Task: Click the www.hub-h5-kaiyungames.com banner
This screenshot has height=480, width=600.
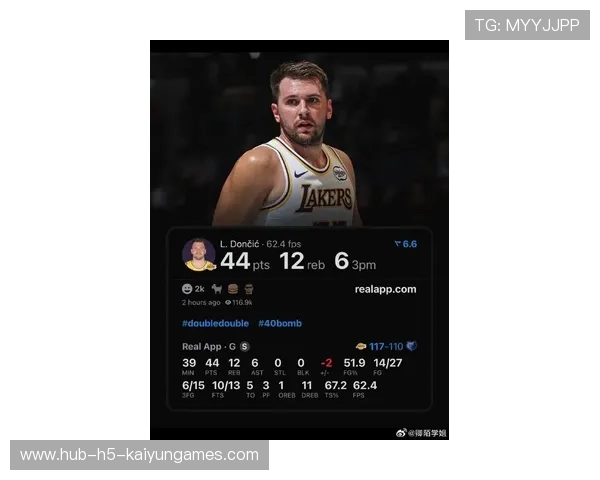Action: pos(139,455)
